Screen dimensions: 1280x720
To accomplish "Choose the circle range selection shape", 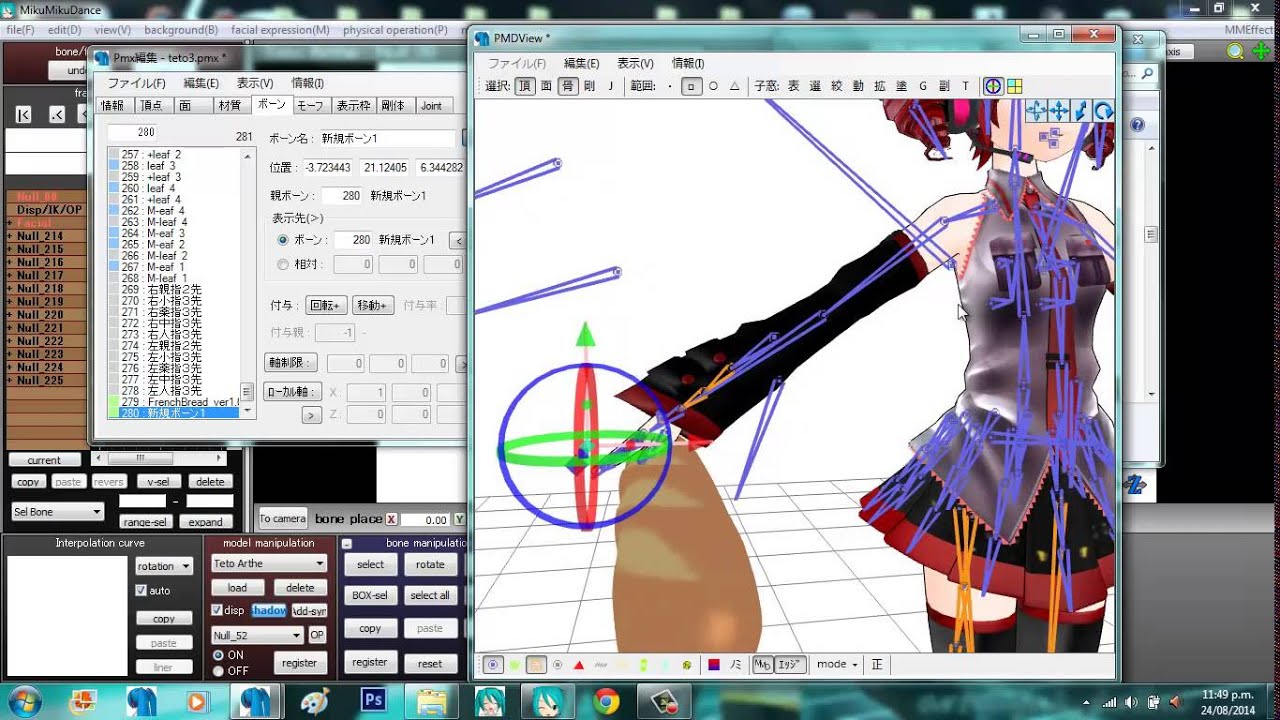I will point(713,86).
